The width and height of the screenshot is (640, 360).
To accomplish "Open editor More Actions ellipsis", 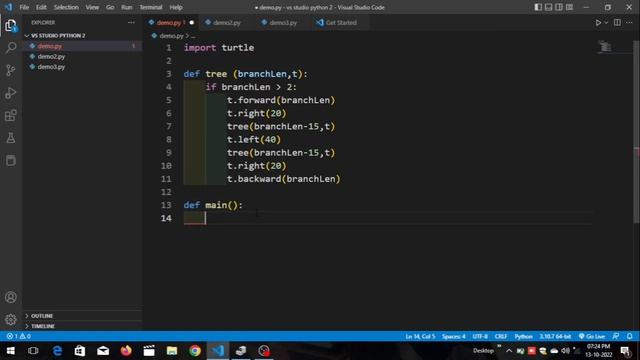I will [x=629, y=23].
